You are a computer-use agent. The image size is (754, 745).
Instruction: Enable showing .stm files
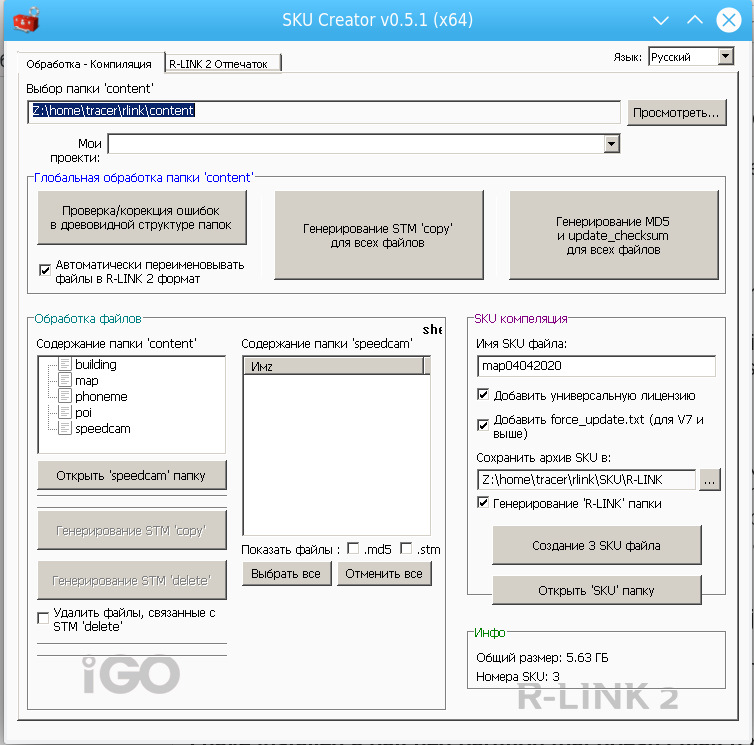coord(406,548)
